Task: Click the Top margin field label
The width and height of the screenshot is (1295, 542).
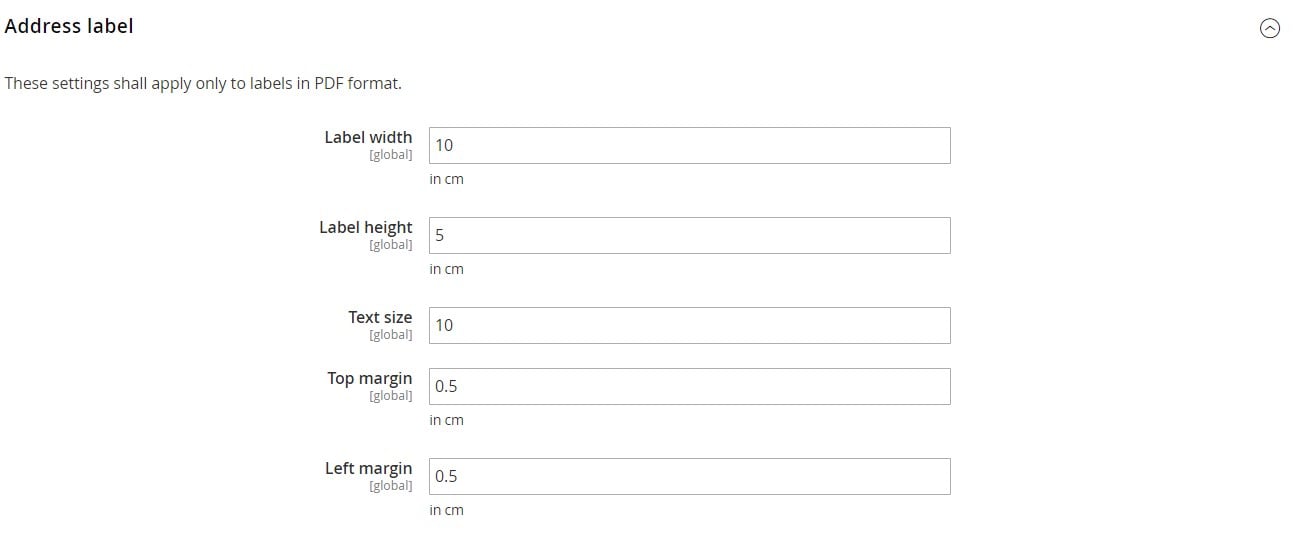Action: [370, 378]
